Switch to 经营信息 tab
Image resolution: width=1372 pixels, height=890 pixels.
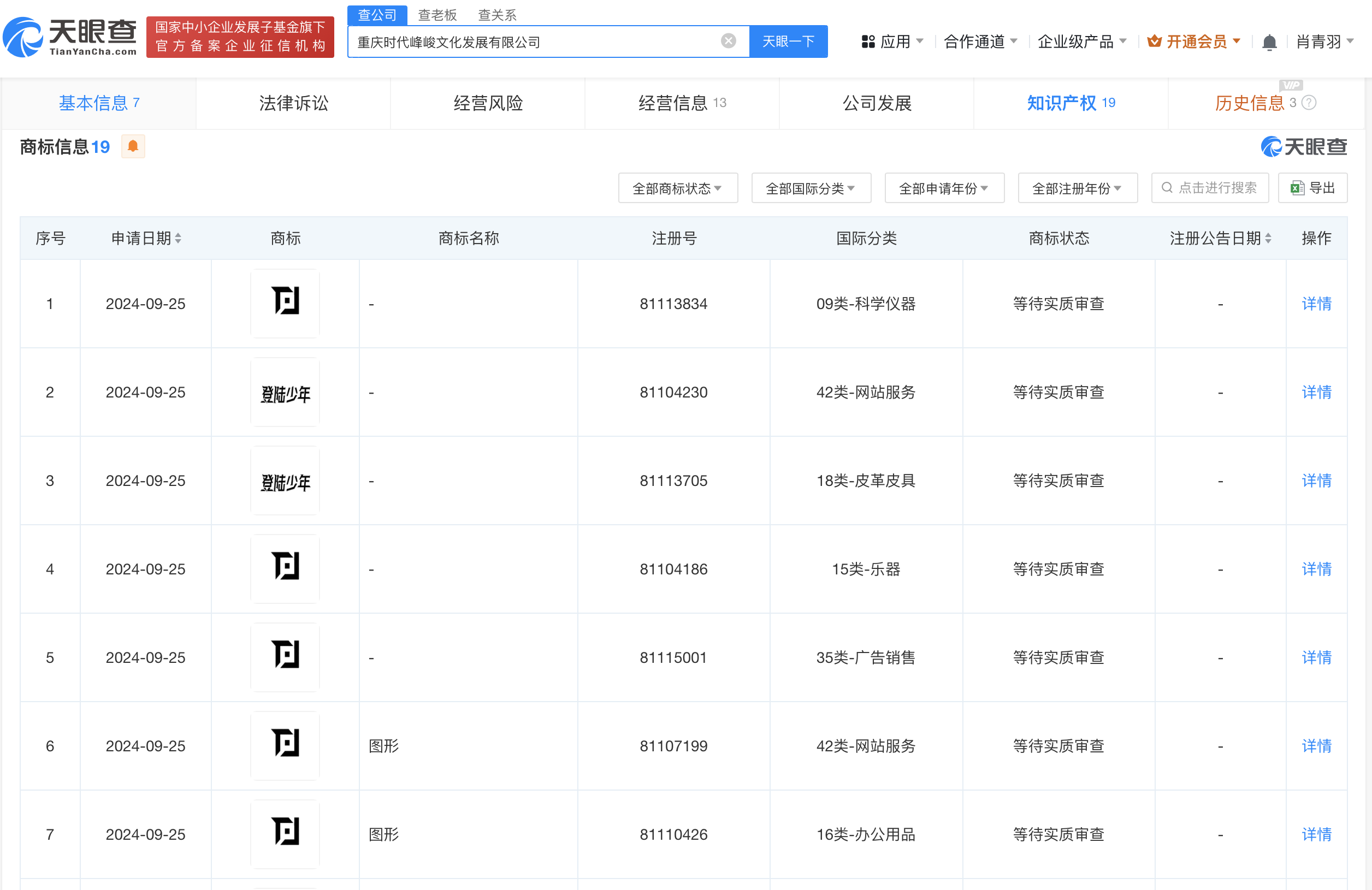point(682,103)
